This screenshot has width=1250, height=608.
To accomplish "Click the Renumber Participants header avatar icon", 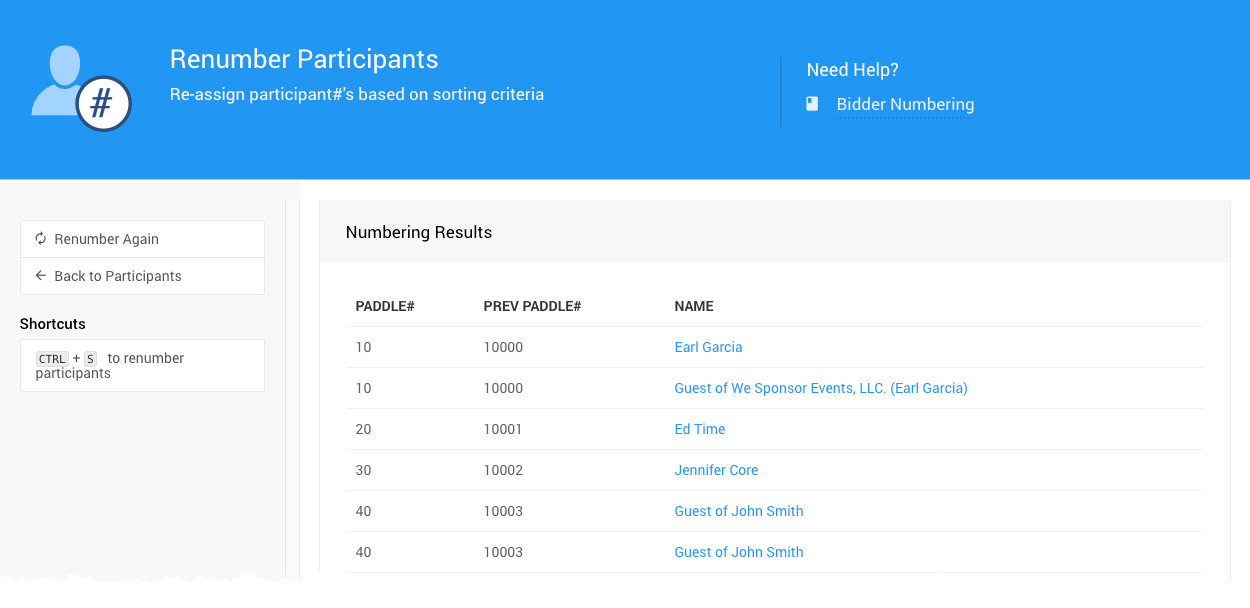I will coord(58,80).
